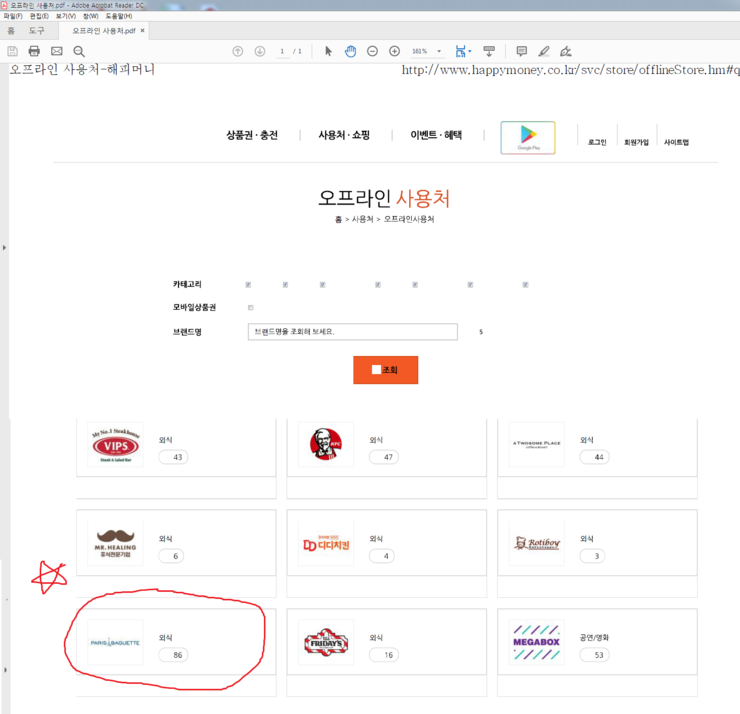740x714 pixels.
Task: Click the KFC logo
Action: (x=326, y=445)
